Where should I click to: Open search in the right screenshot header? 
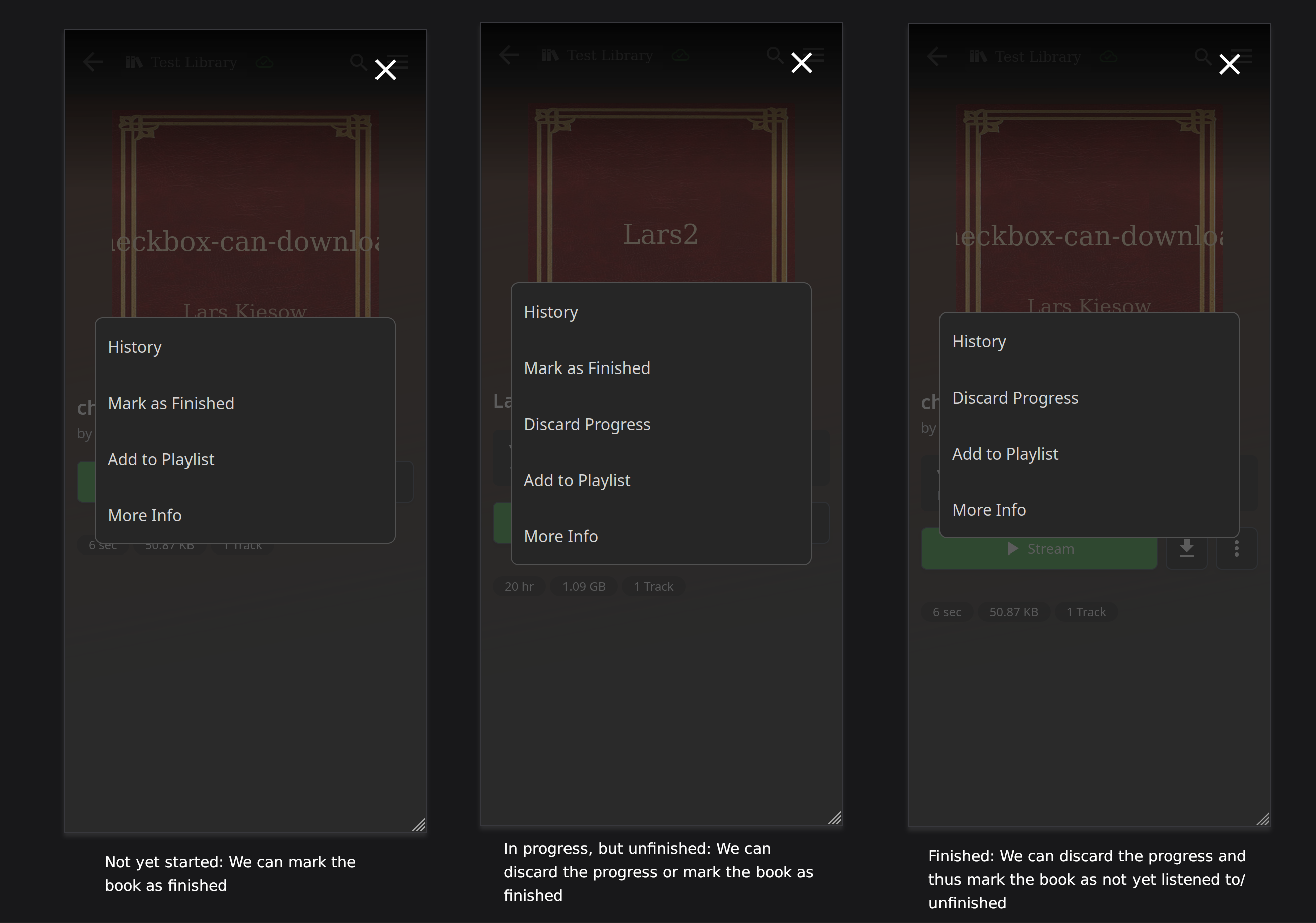[1203, 56]
